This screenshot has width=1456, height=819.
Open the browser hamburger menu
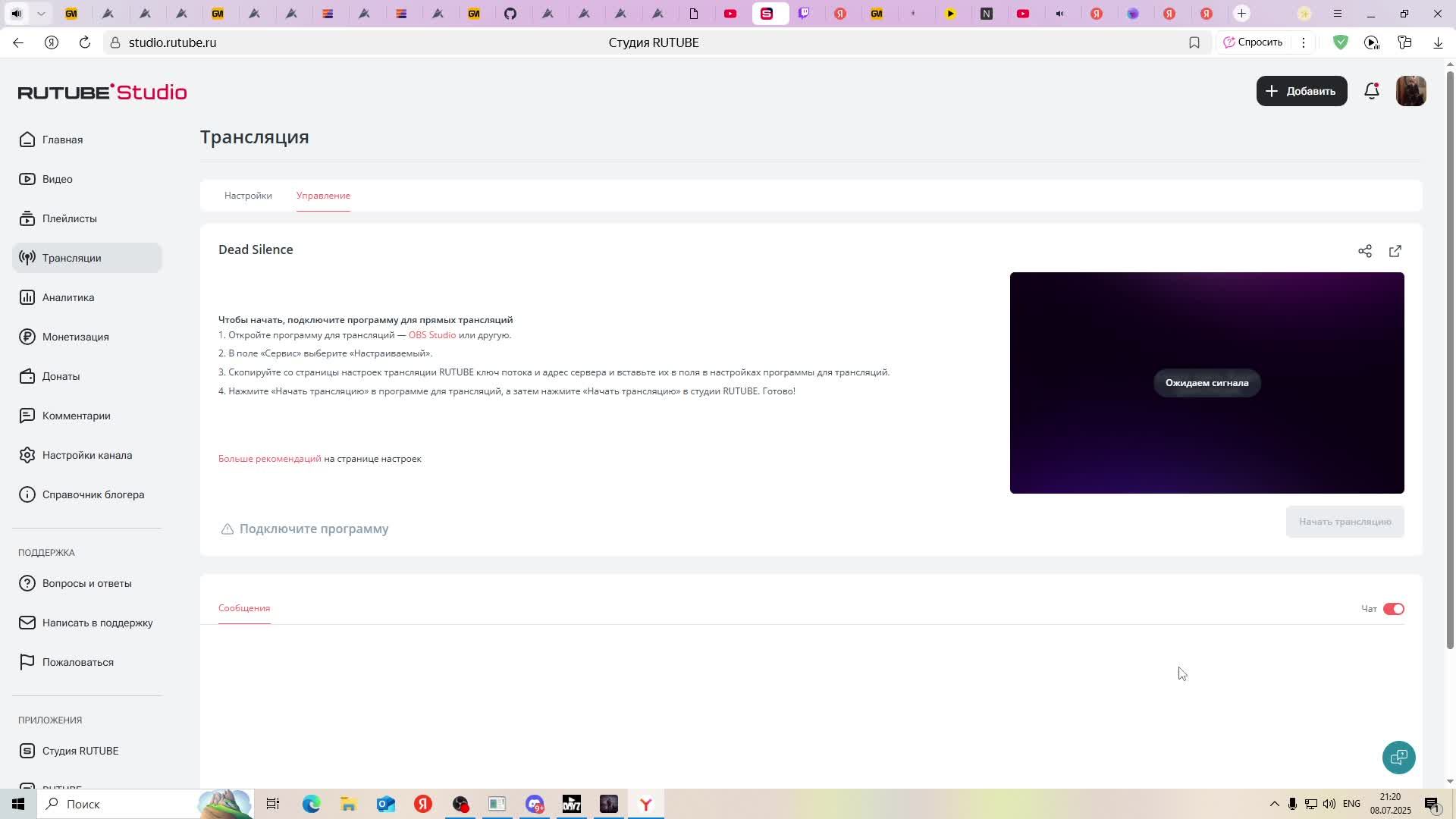(x=1337, y=14)
